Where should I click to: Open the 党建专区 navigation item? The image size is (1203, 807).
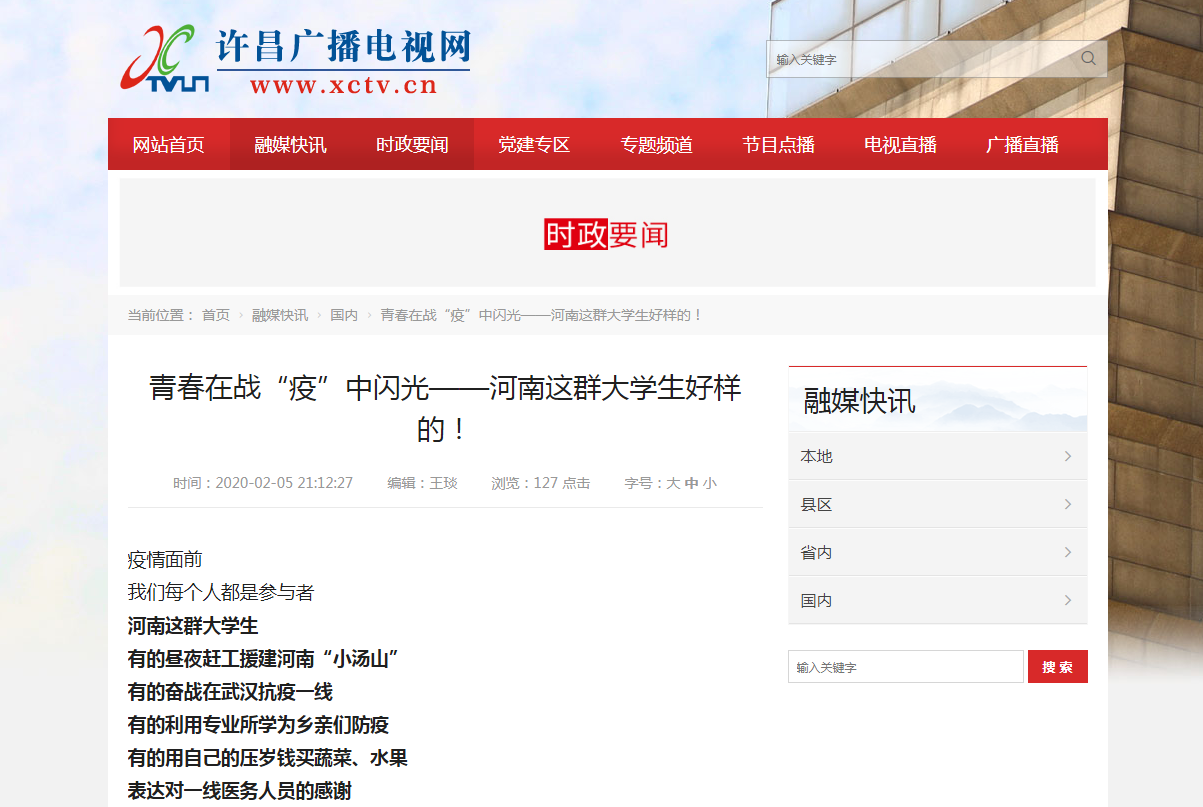point(534,145)
